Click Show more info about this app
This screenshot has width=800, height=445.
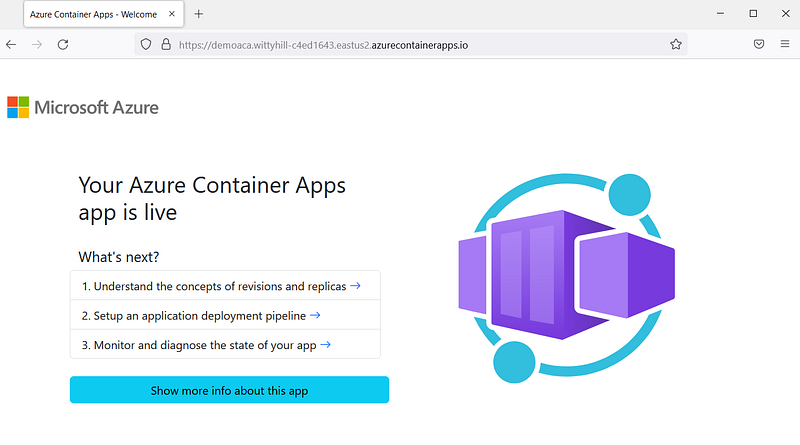pos(230,390)
